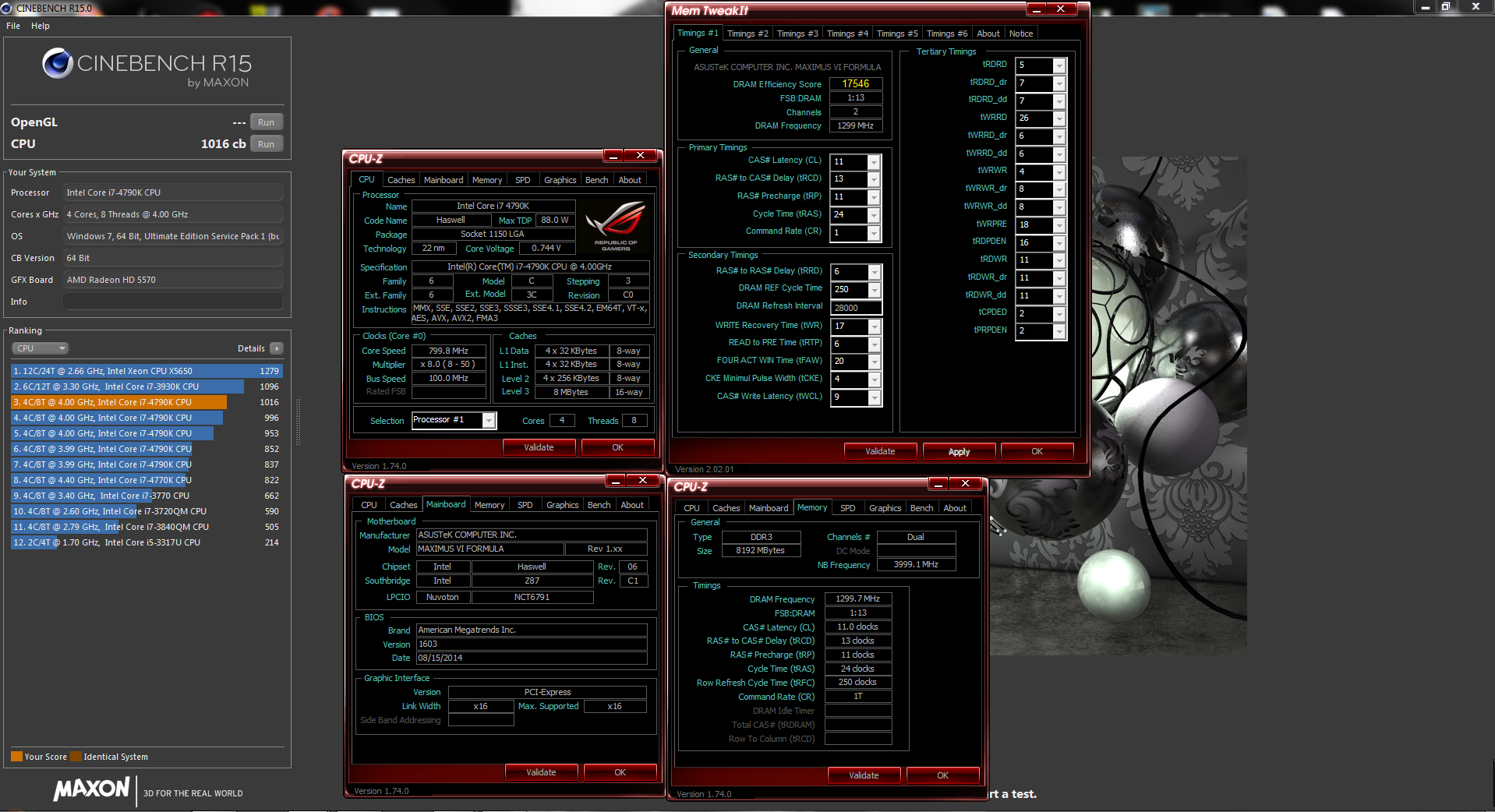Click the Details arrow icon in Ranking
Image resolution: width=1495 pixels, height=812 pixels.
click(x=277, y=348)
